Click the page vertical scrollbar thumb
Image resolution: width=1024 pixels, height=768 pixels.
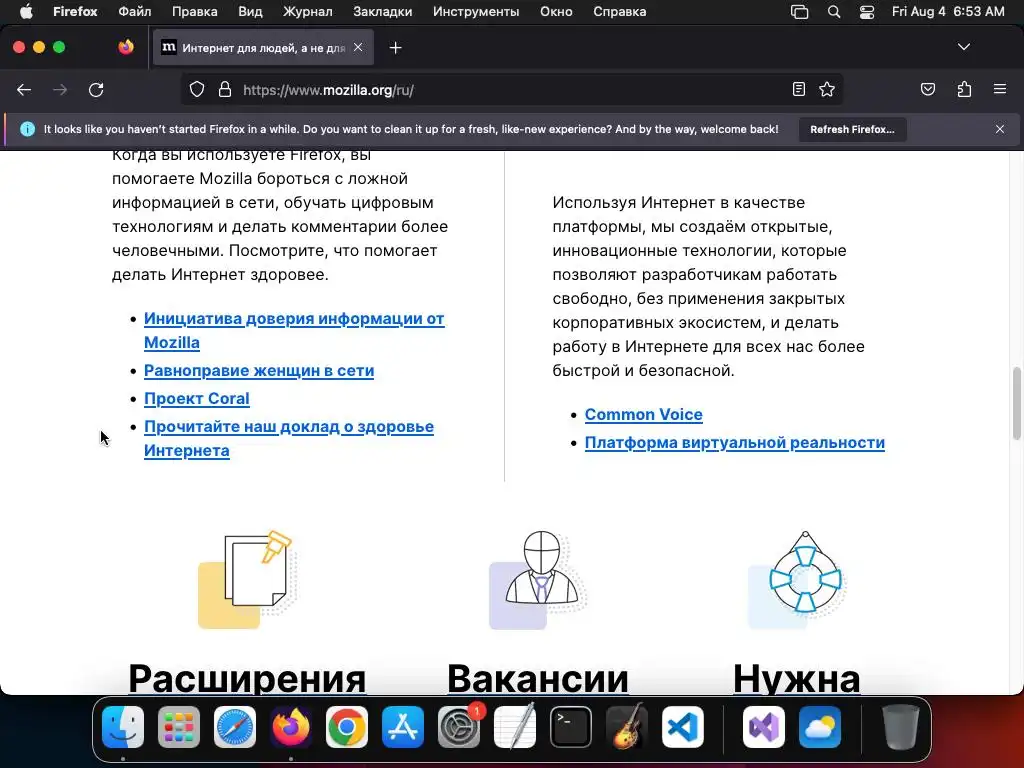[x=1016, y=404]
